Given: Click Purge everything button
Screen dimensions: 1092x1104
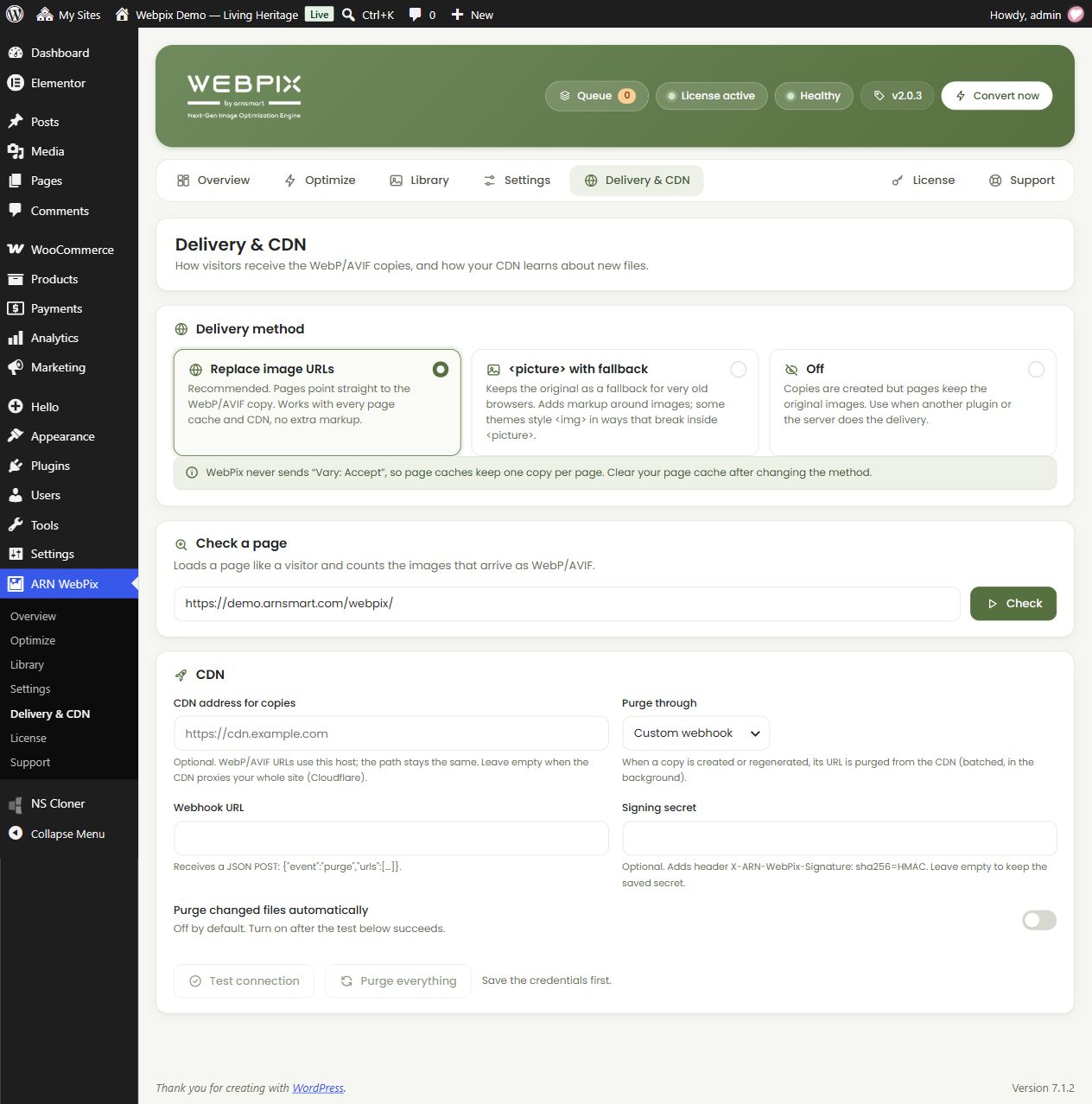Looking at the screenshot, I should (x=398, y=981).
